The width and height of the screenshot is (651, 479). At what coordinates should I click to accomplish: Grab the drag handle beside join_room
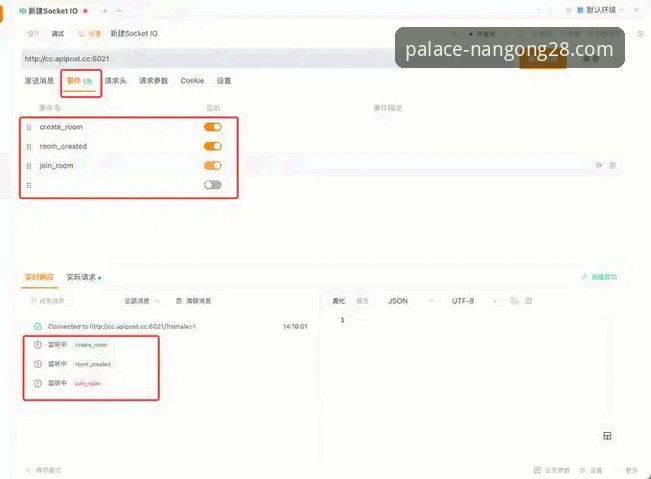[29, 166]
